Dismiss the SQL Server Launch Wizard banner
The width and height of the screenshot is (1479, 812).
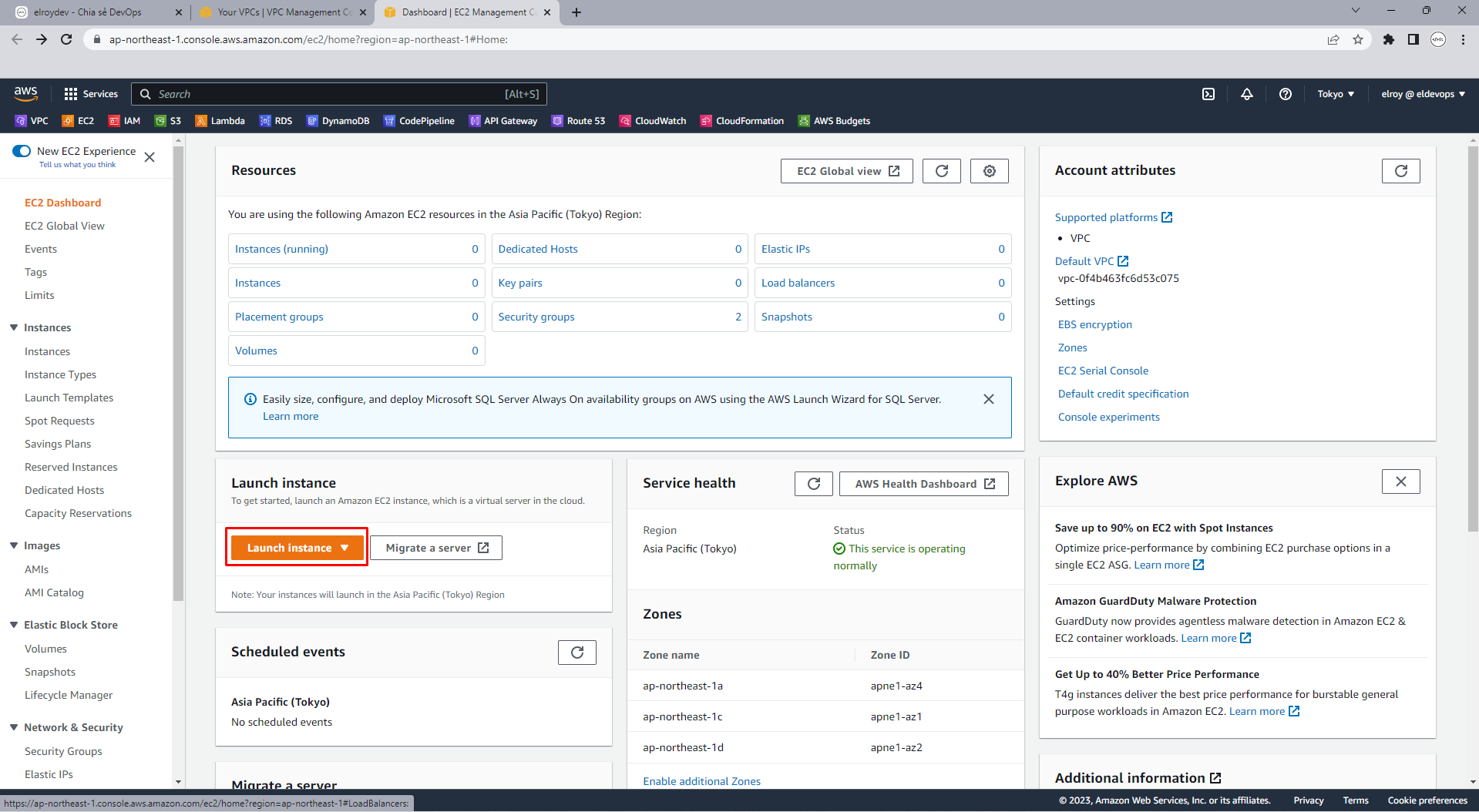(x=989, y=399)
